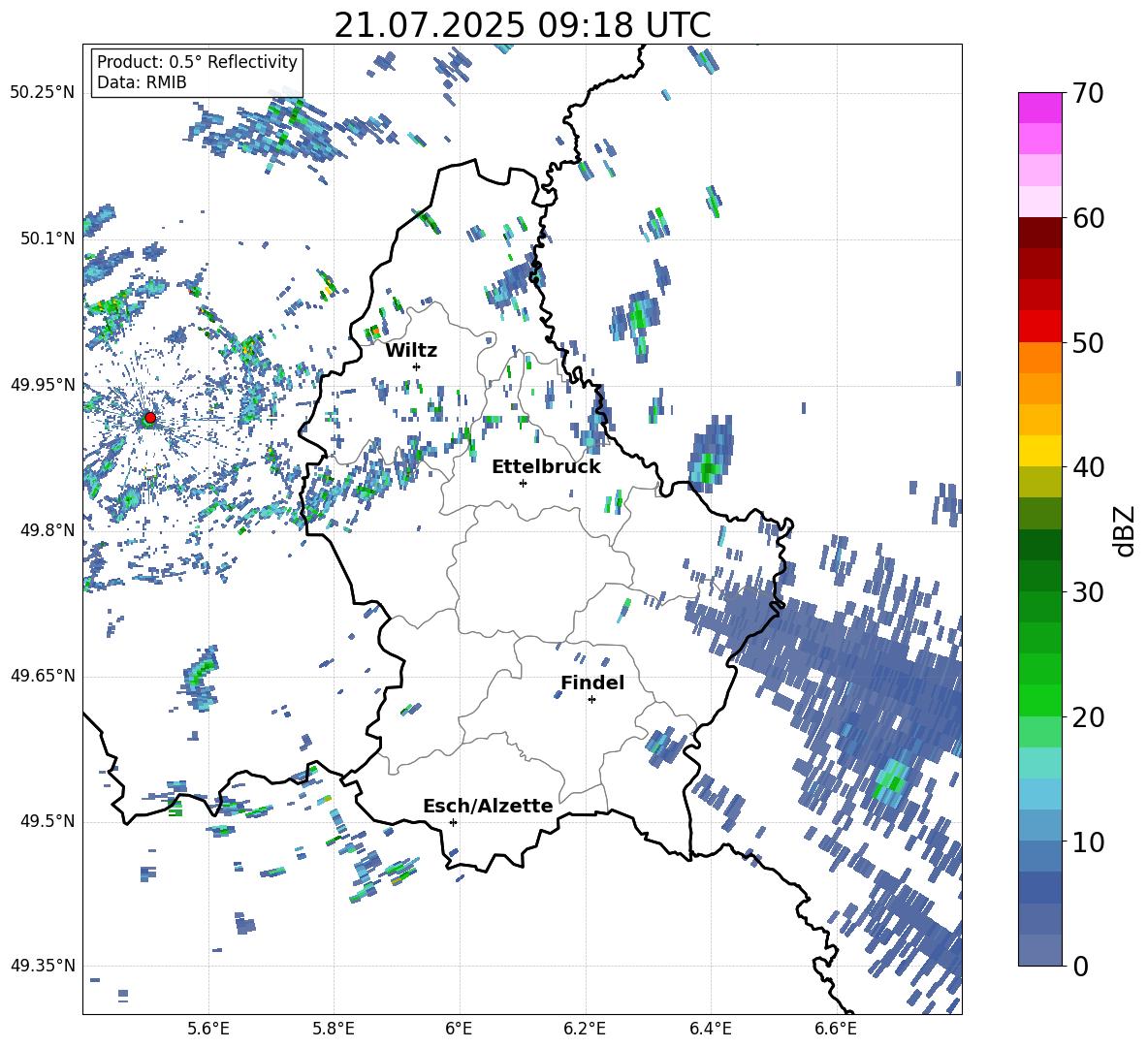The width and height of the screenshot is (1148, 1048).
Task: Click the magenta top colorbar segment
Action: (x=1039, y=108)
